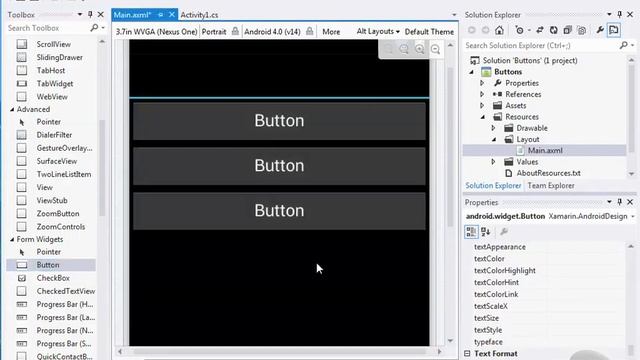The width and height of the screenshot is (640, 360).
Task: Open Properties window position dropdown
Action: (x=609, y=202)
